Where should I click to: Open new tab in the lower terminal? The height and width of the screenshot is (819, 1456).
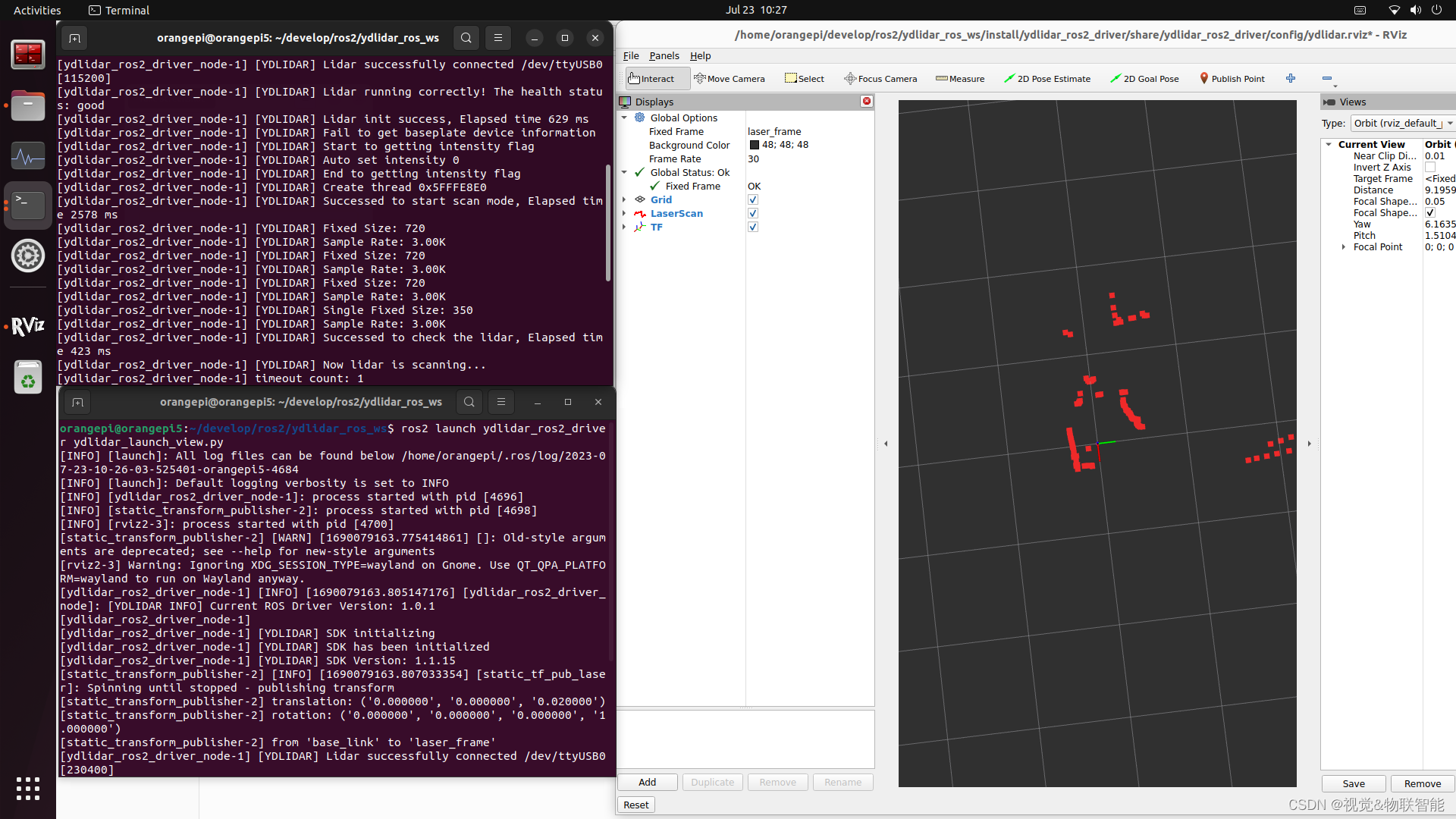click(77, 402)
